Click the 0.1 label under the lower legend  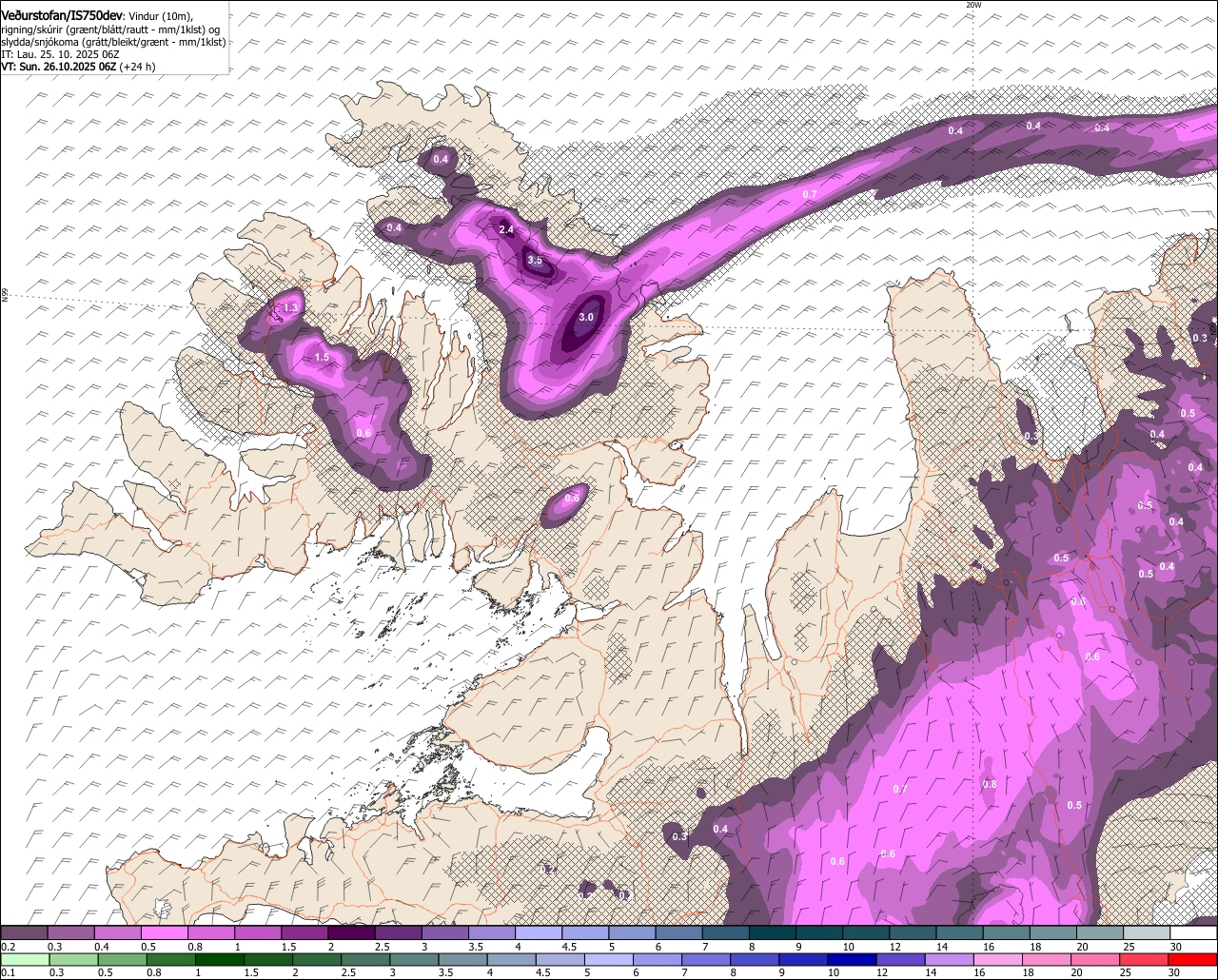pyautogui.click(x=8, y=972)
